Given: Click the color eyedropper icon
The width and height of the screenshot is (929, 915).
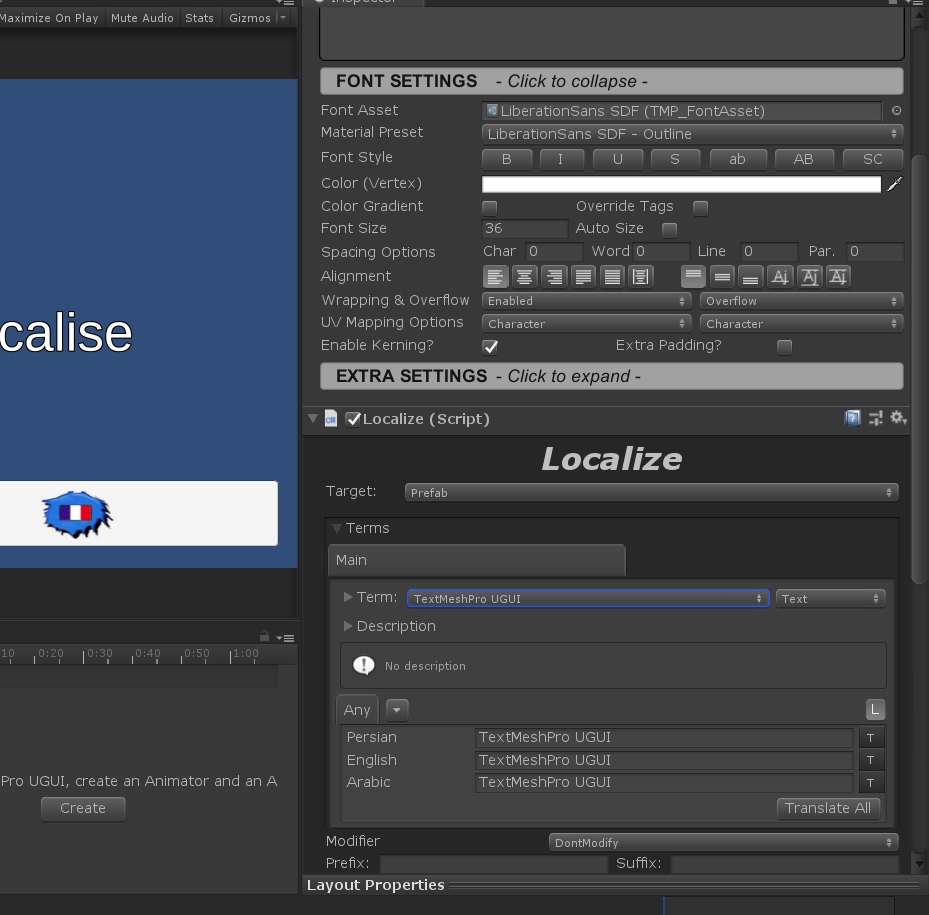Looking at the screenshot, I should tap(894, 184).
